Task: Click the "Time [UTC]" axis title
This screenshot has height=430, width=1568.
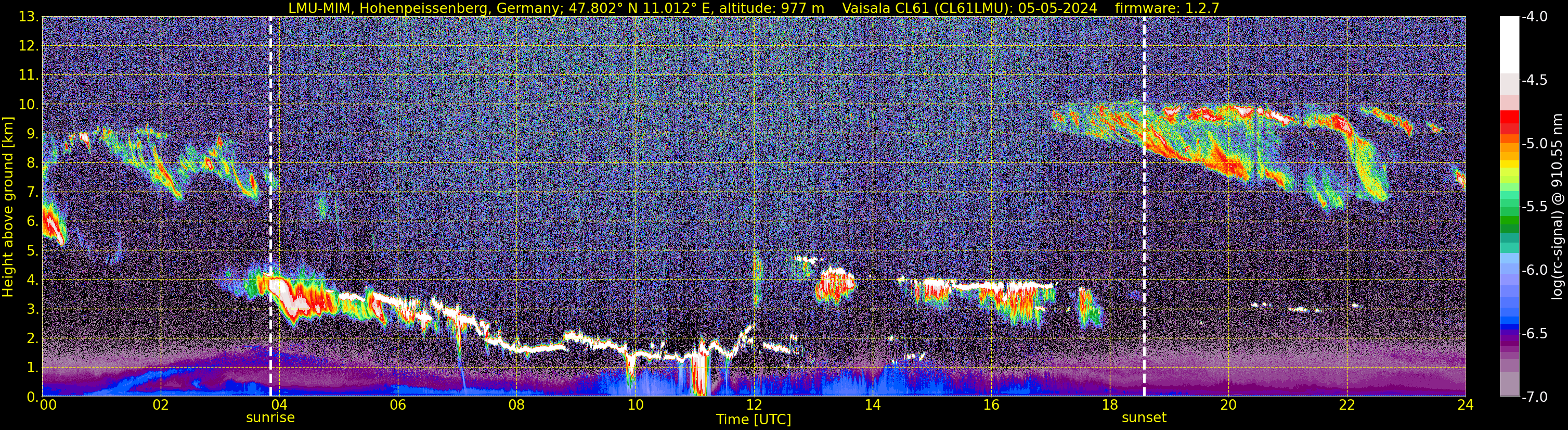Action: coord(754,420)
